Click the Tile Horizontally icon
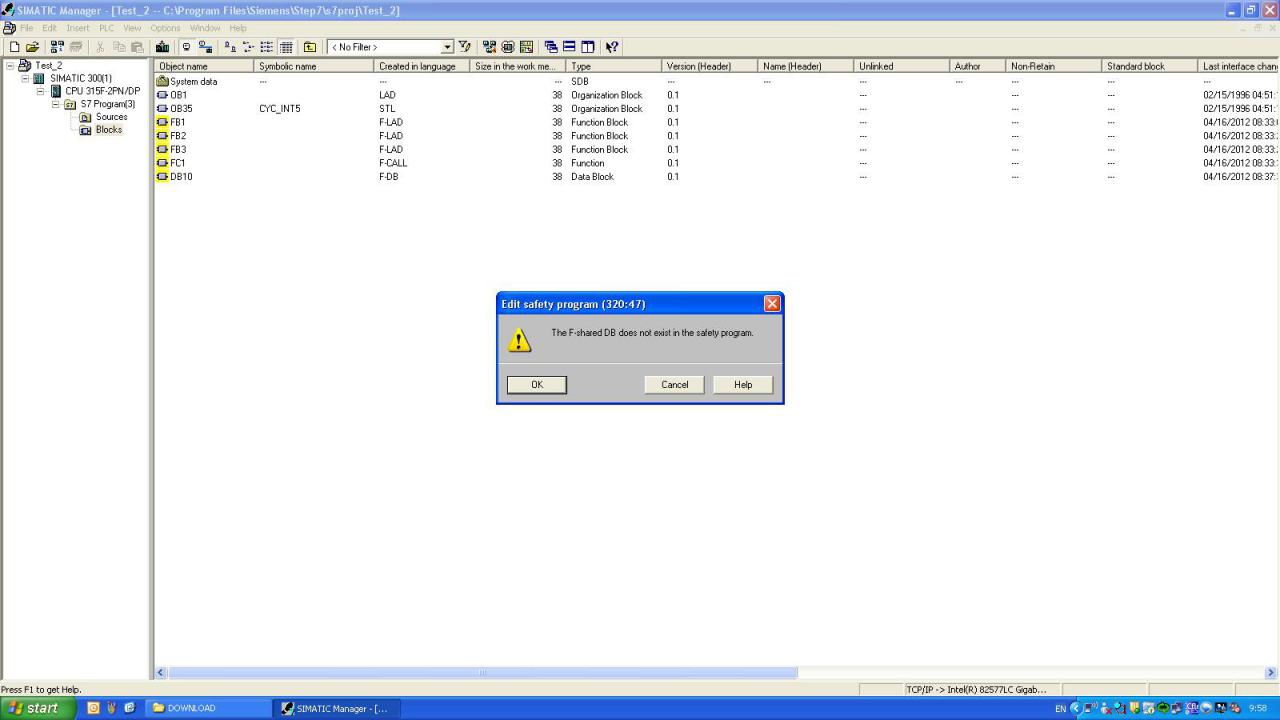 tap(569, 47)
